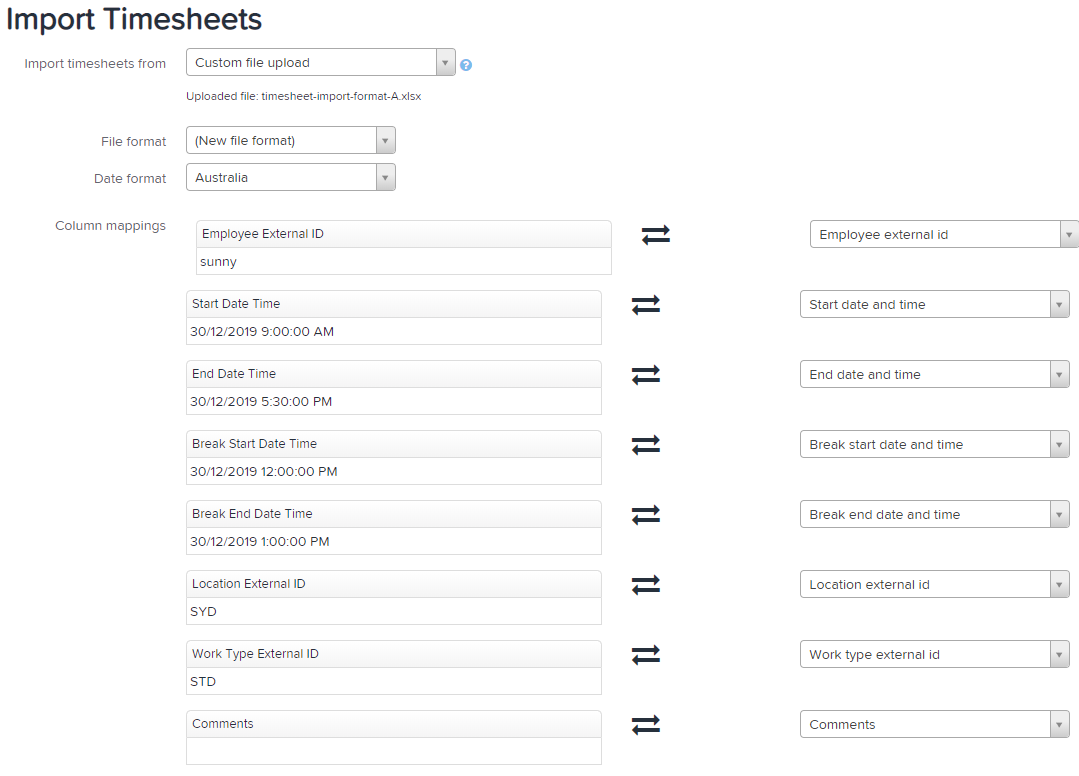Open the Date format Australia dropdown
Screen dimensions: 1079x776
coord(290,177)
